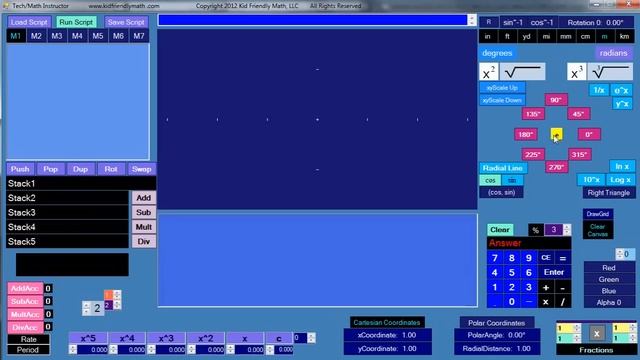Click the gray x button in Fractions
The height and width of the screenshot is (360, 640).
(596, 333)
